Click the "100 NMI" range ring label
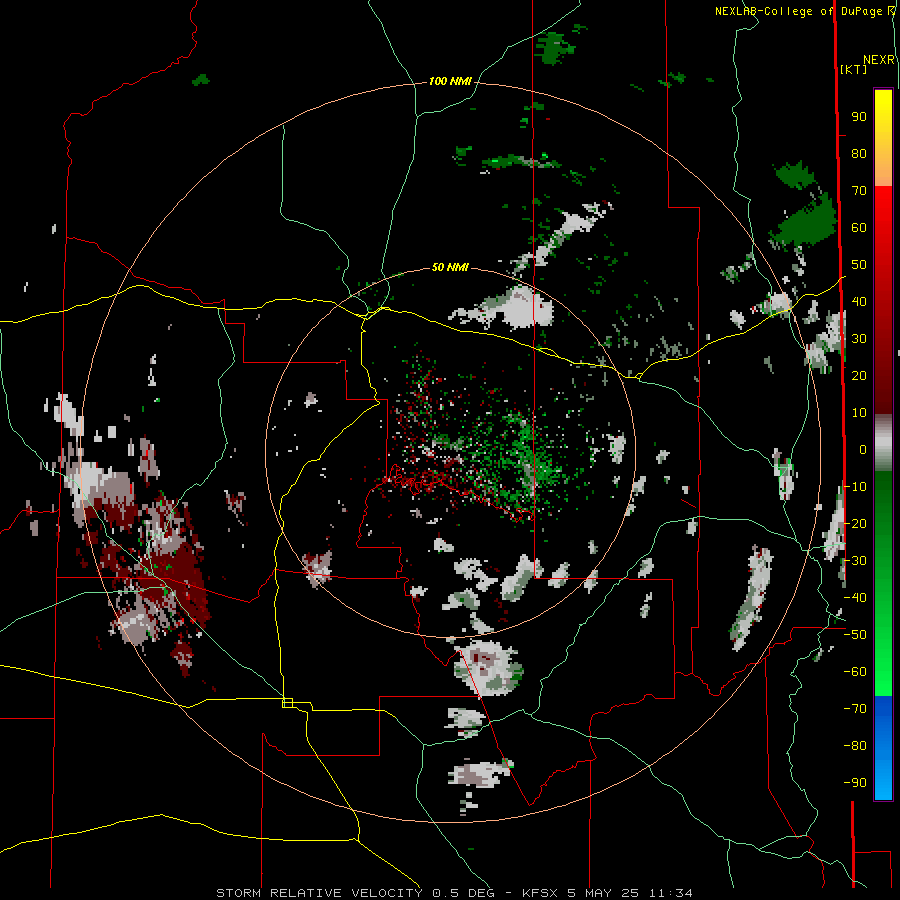This screenshot has width=900, height=900. click(x=450, y=82)
